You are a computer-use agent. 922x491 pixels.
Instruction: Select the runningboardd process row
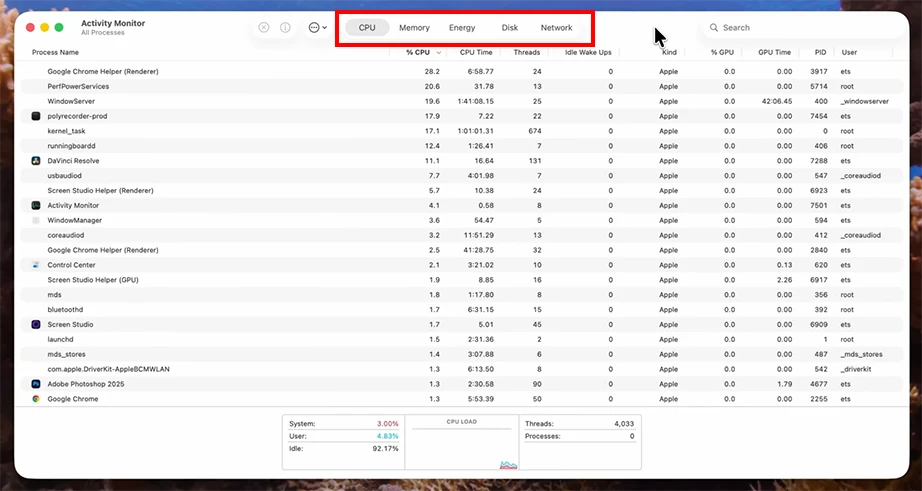[462, 146]
